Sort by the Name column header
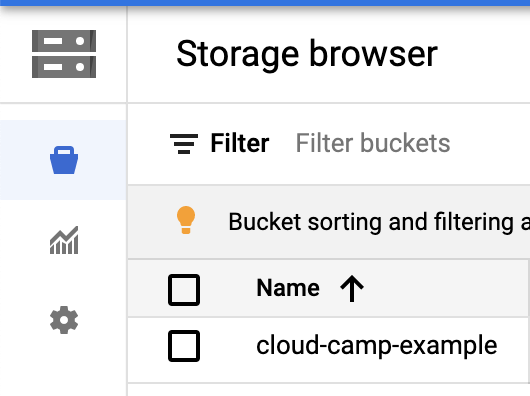Viewport: 530px width, 396px height. coord(288,288)
